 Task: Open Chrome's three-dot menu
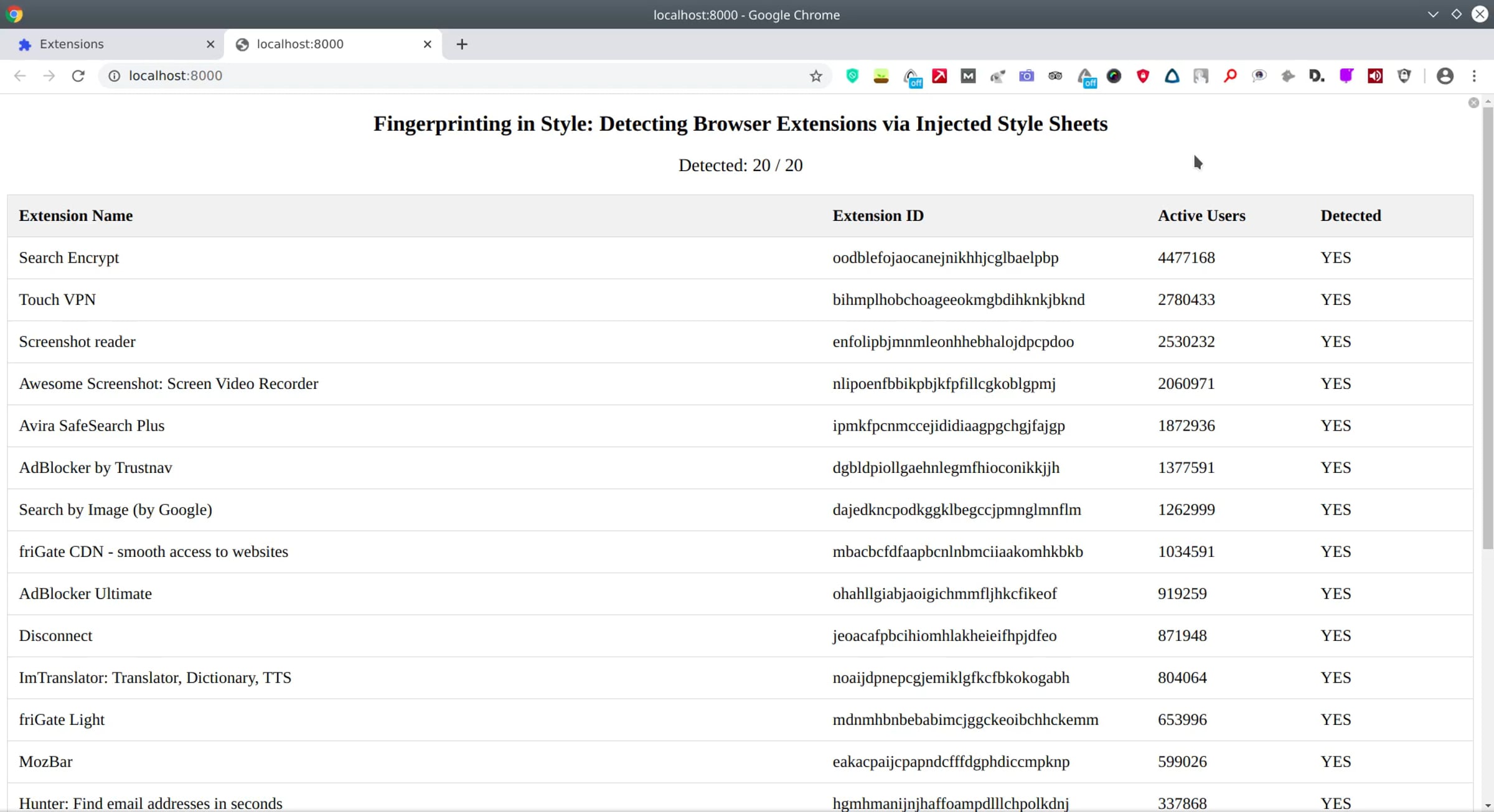point(1474,76)
